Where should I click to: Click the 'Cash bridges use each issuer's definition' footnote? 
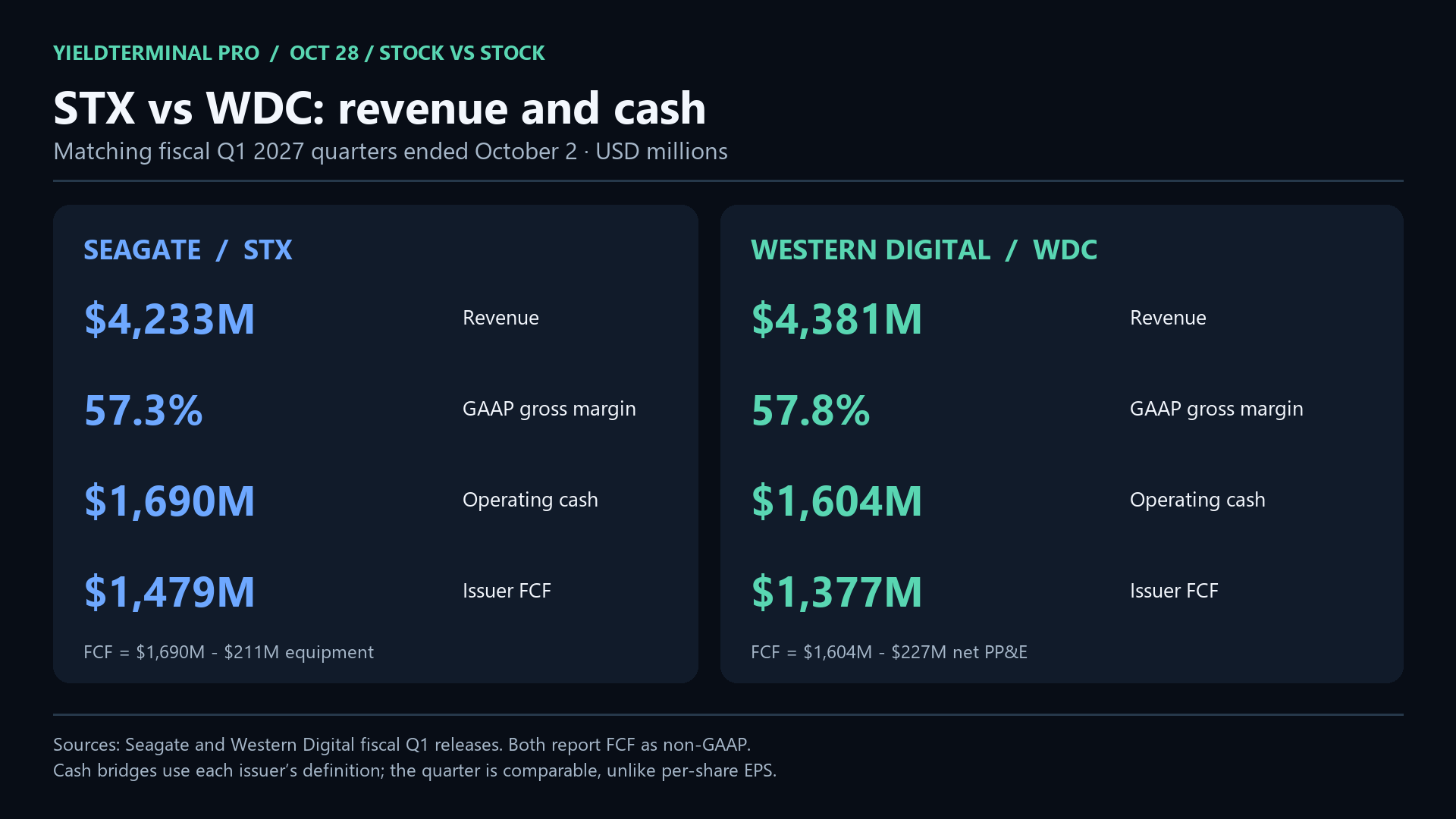pos(415,770)
